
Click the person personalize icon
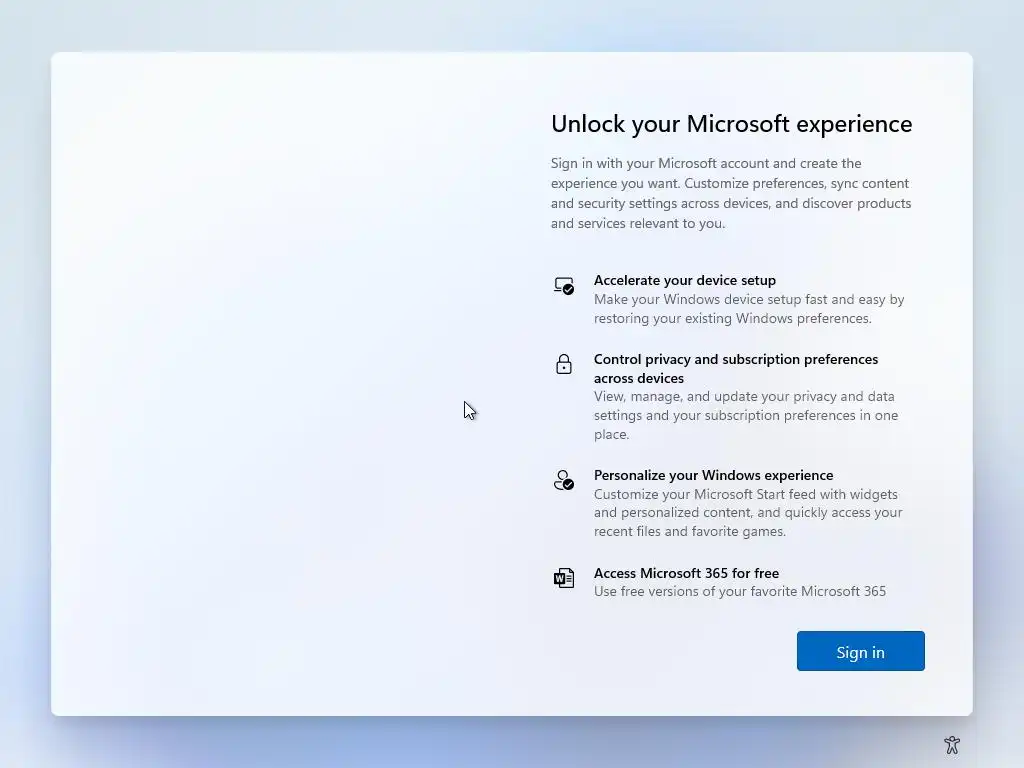point(564,480)
